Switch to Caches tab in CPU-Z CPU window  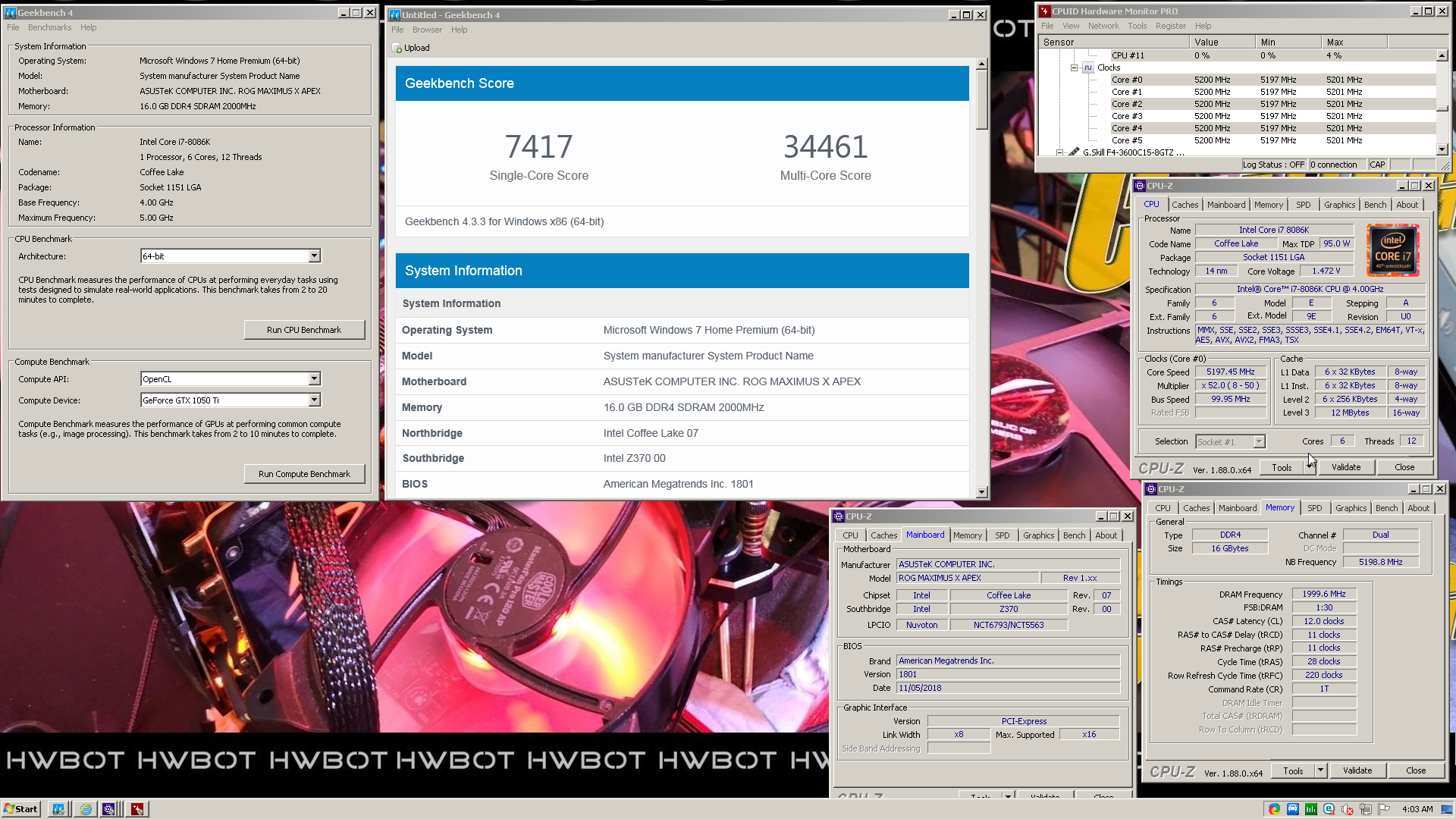point(1185,205)
